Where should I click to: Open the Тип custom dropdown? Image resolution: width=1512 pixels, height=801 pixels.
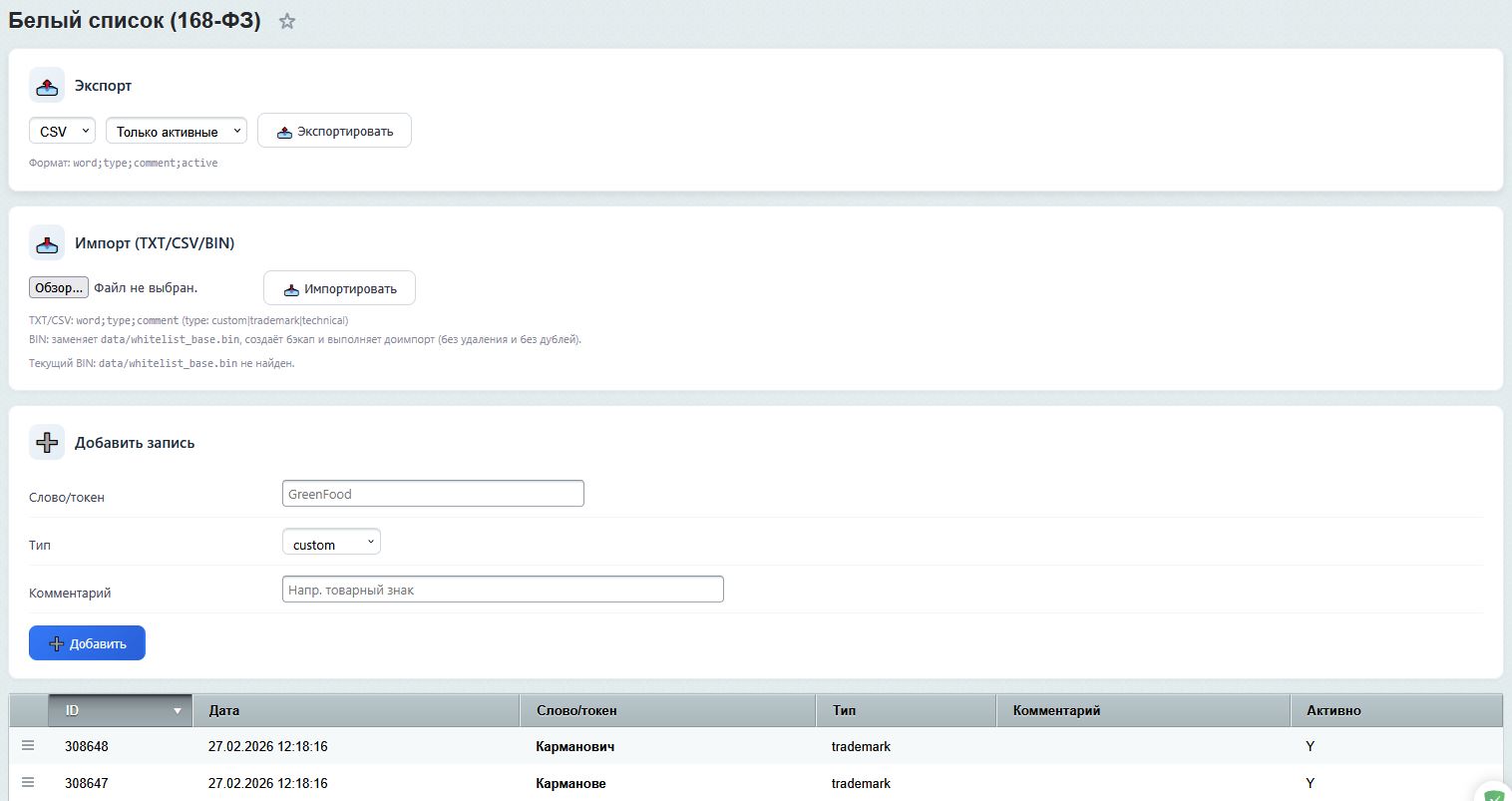[331, 544]
